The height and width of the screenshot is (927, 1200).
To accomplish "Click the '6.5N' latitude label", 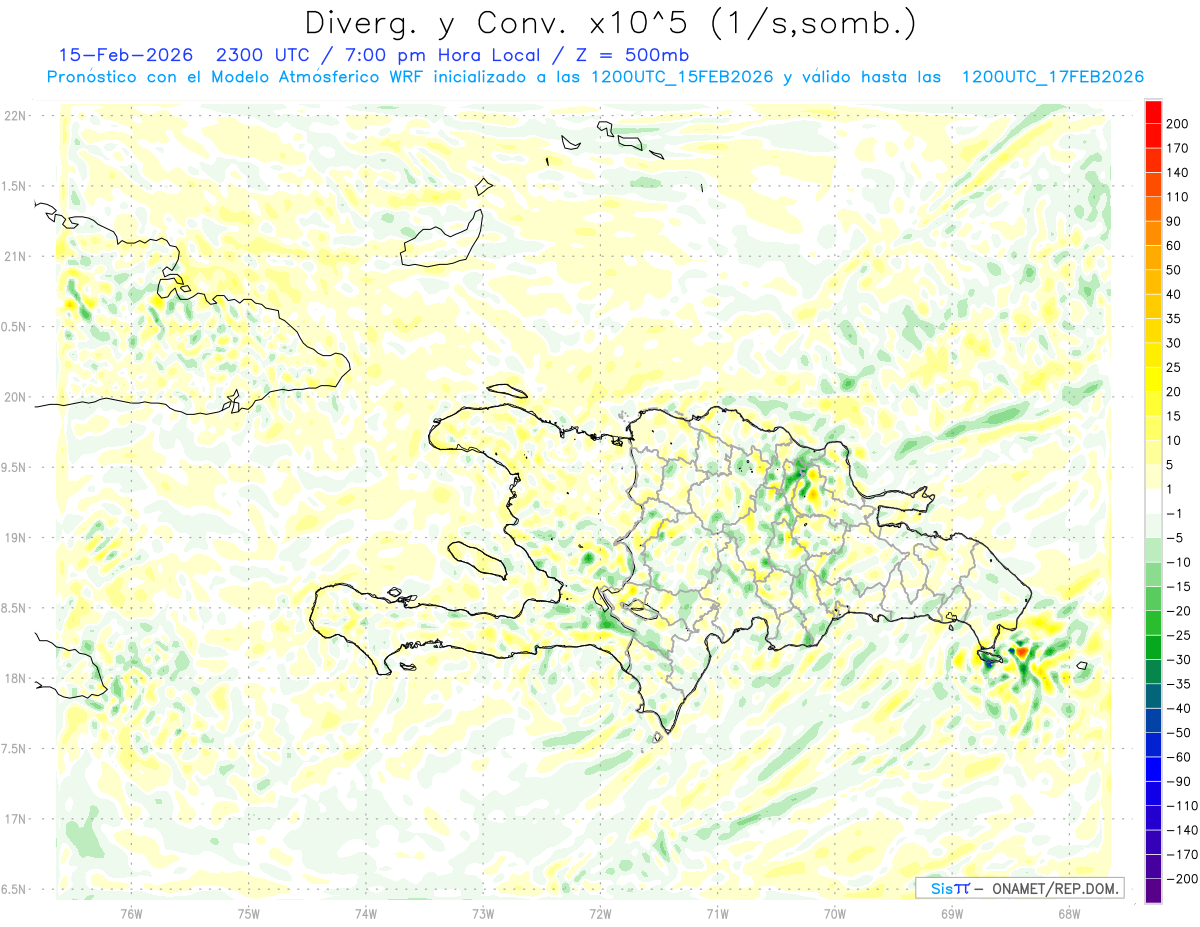I will [x=15, y=889].
